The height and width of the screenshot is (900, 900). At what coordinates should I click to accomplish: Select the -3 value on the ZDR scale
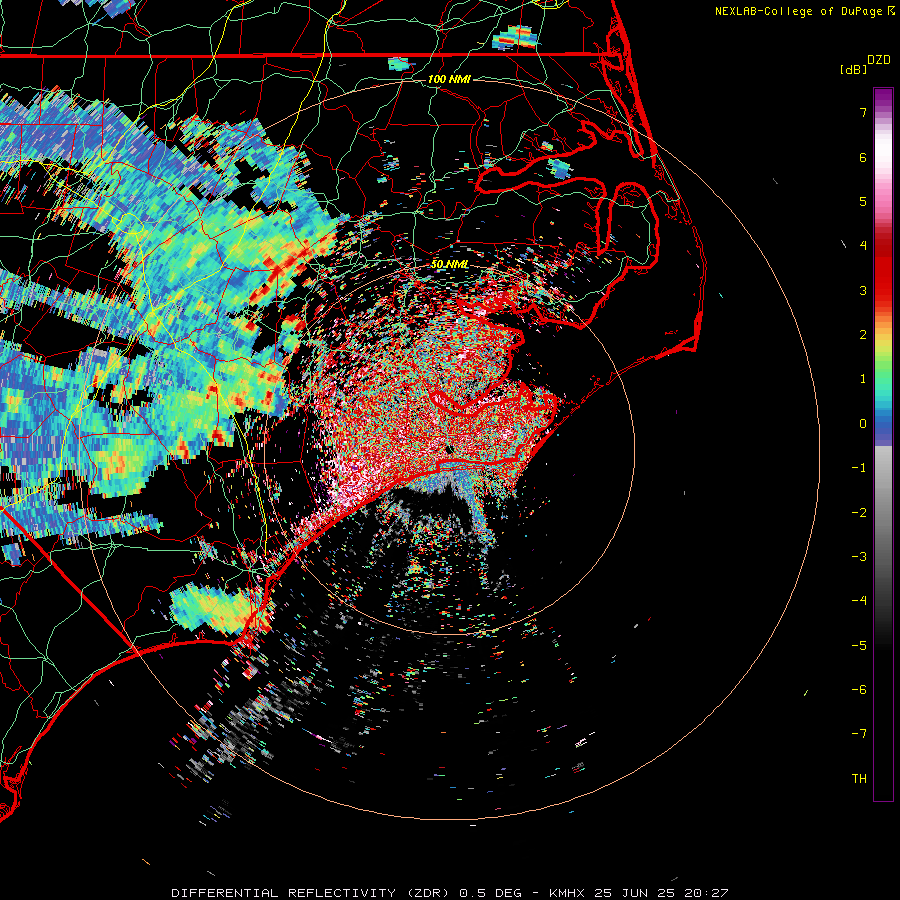point(859,557)
